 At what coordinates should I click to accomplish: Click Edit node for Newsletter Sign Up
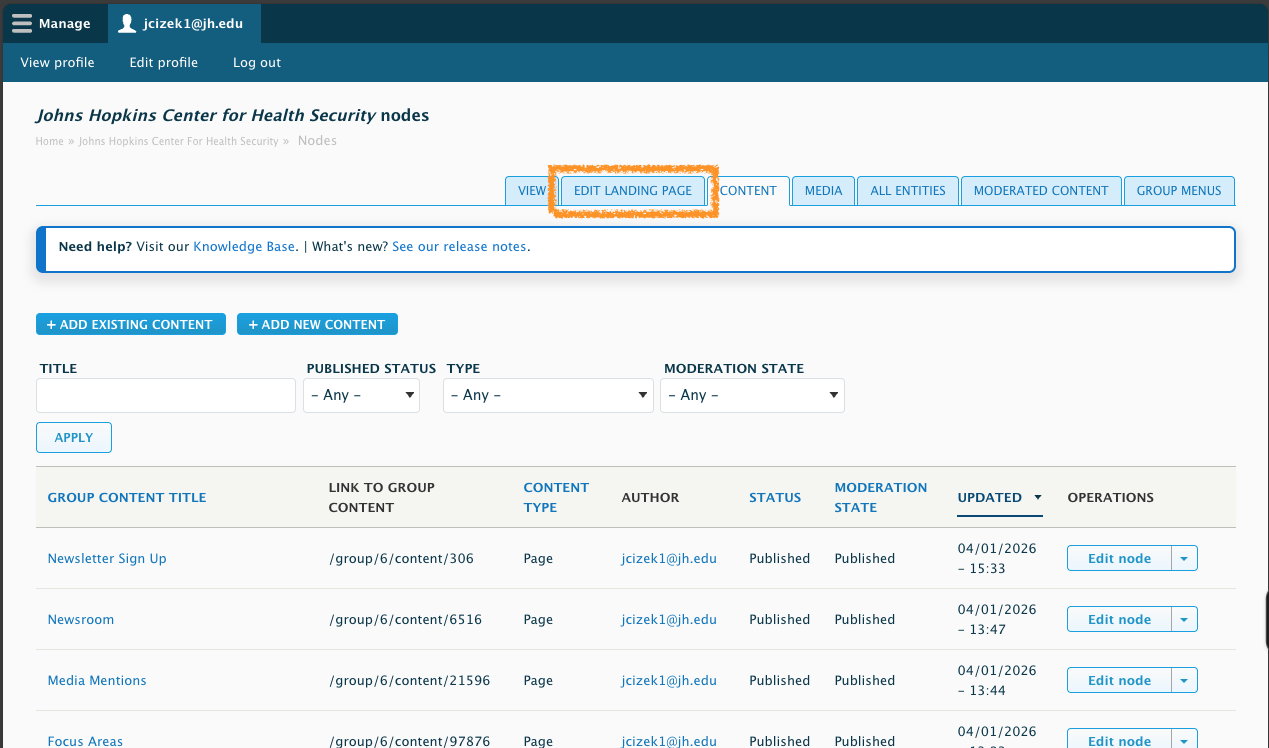[x=1119, y=558]
